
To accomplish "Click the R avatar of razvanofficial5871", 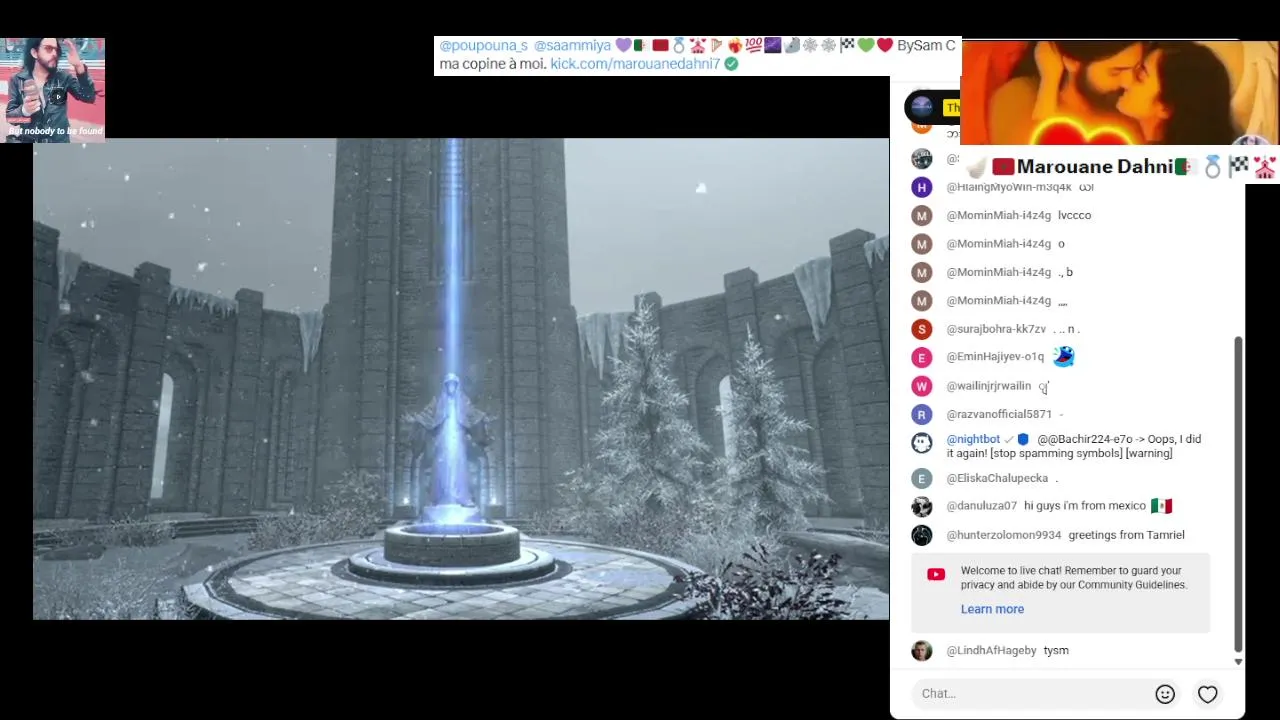I will (922, 414).
